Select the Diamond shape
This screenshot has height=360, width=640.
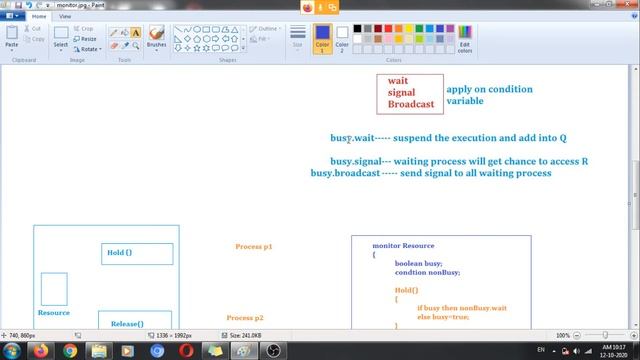(x=187, y=39)
